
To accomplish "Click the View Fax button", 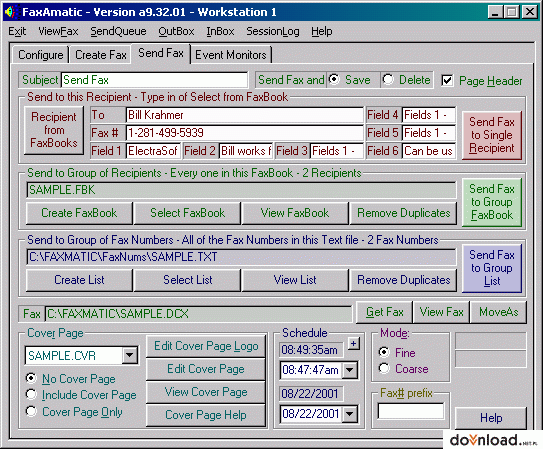I will point(441,312).
